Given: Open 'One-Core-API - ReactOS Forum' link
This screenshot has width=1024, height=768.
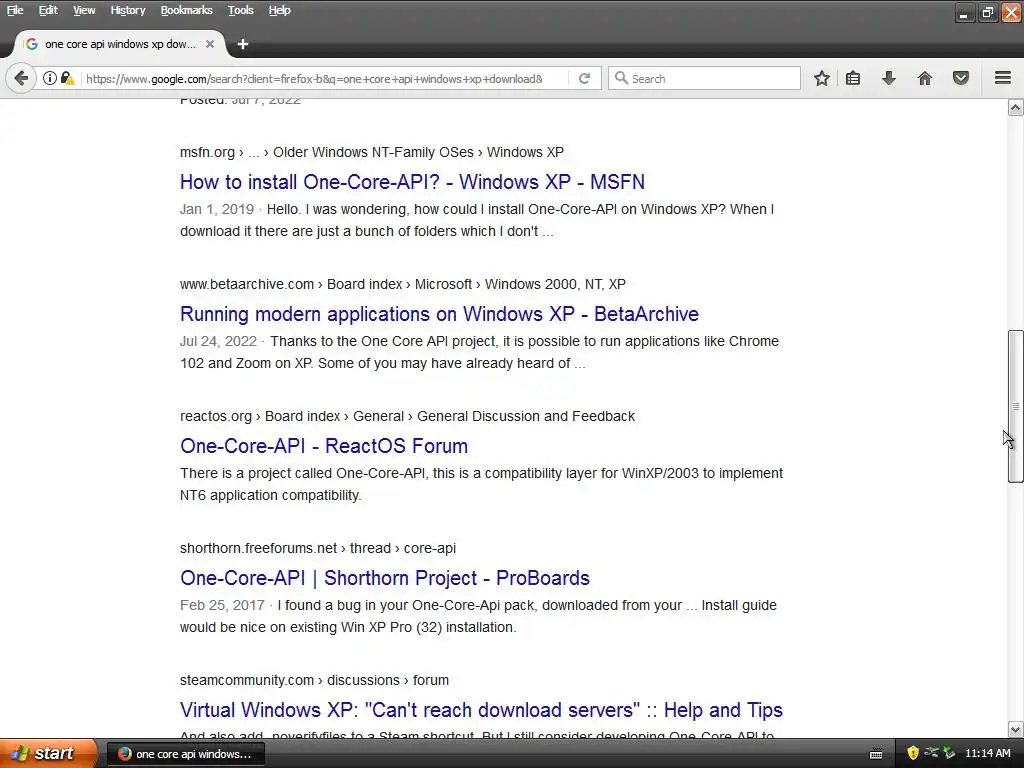Looking at the screenshot, I should pyautogui.click(x=324, y=446).
